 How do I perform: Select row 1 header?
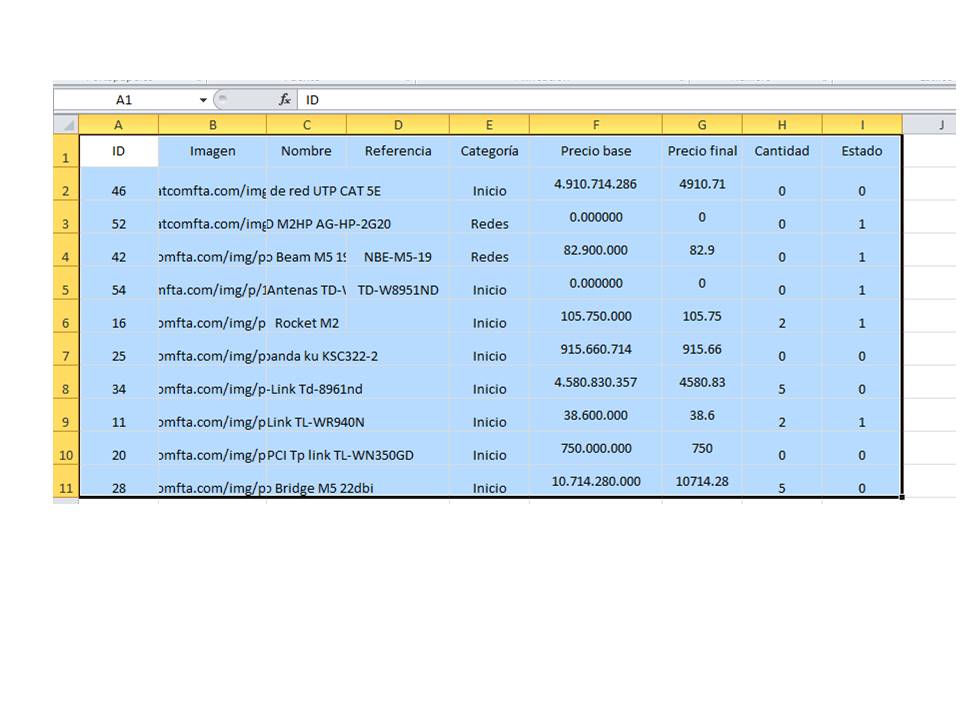[66, 151]
